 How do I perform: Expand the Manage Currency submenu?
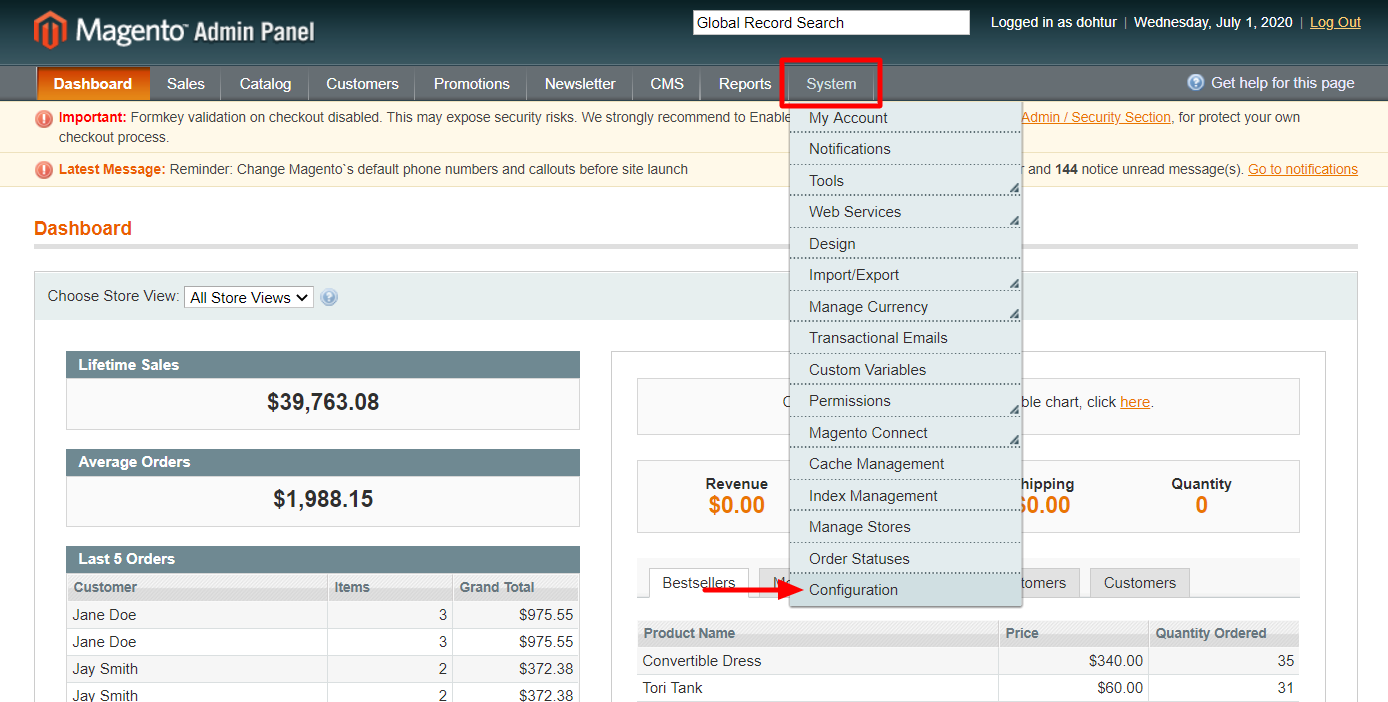point(905,307)
